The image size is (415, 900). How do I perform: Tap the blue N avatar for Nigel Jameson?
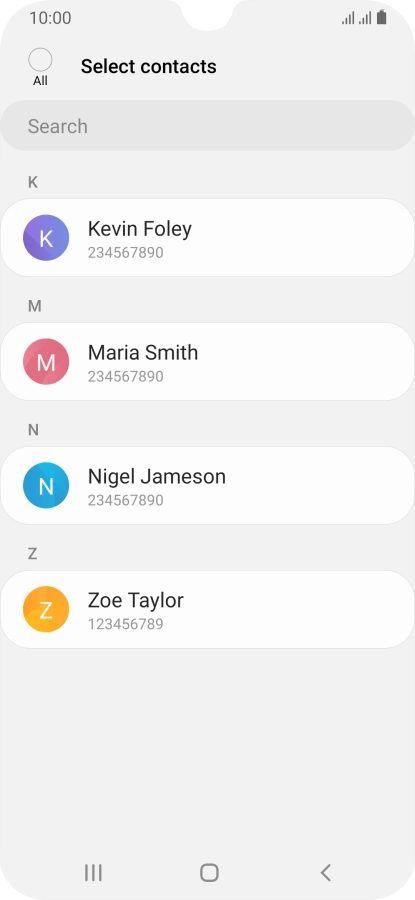tap(46, 486)
